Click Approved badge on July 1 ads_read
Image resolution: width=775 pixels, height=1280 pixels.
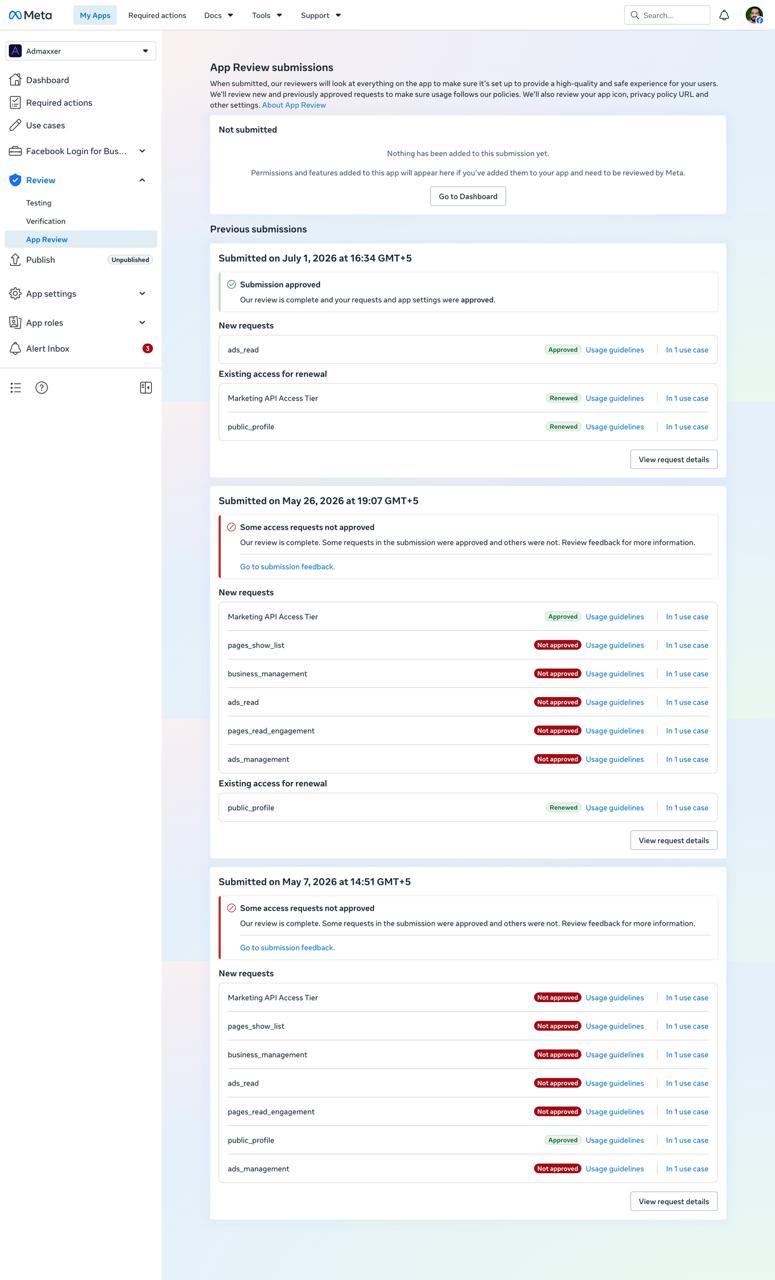(563, 350)
